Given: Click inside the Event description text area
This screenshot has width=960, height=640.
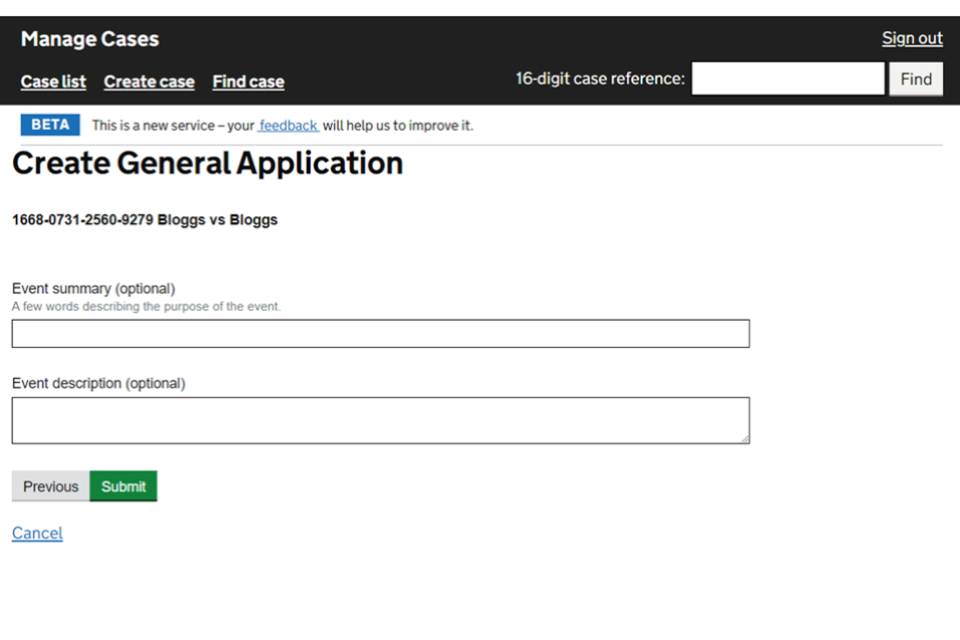Looking at the screenshot, I should (x=380, y=420).
